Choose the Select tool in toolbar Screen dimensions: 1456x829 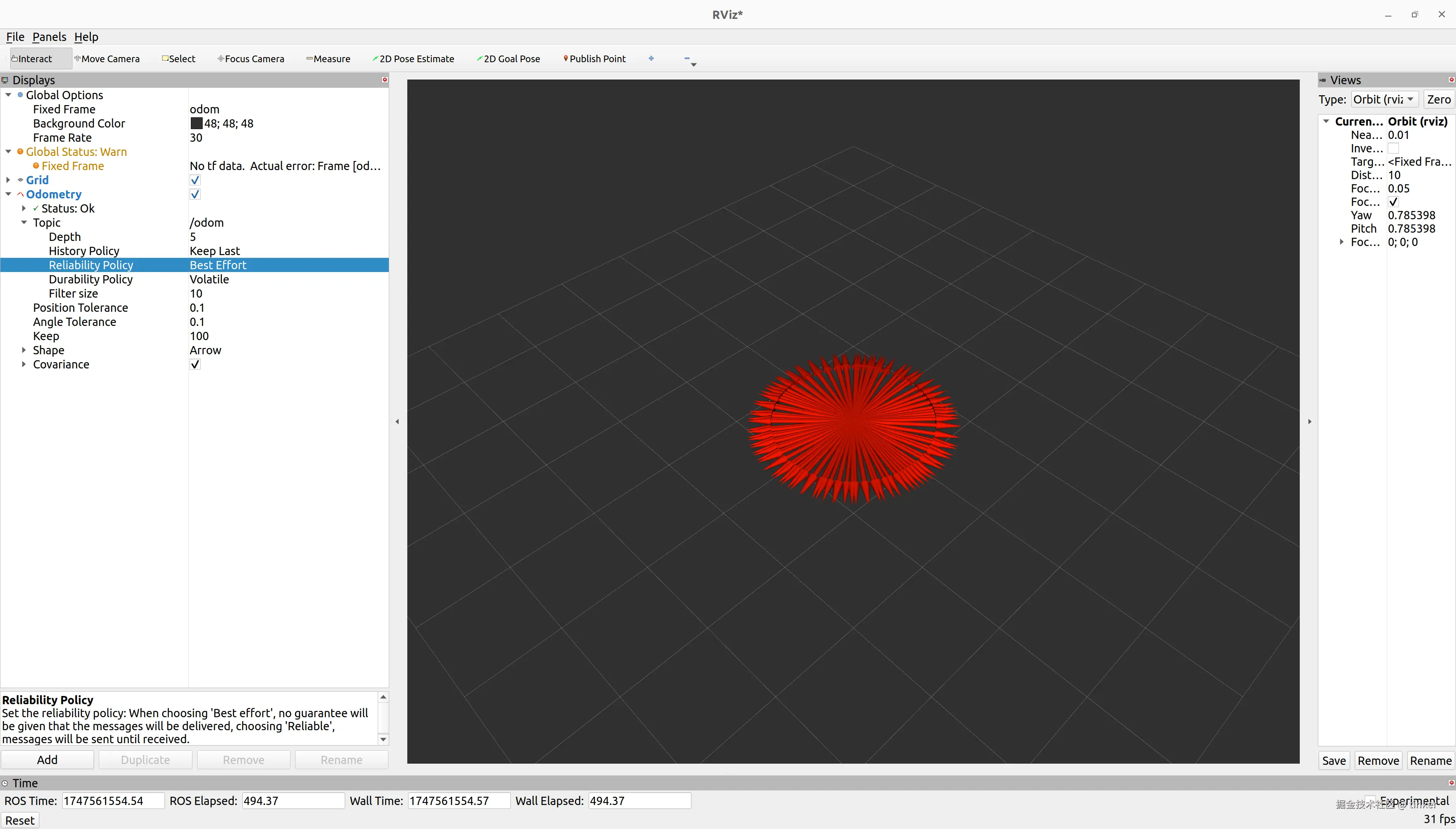179,59
